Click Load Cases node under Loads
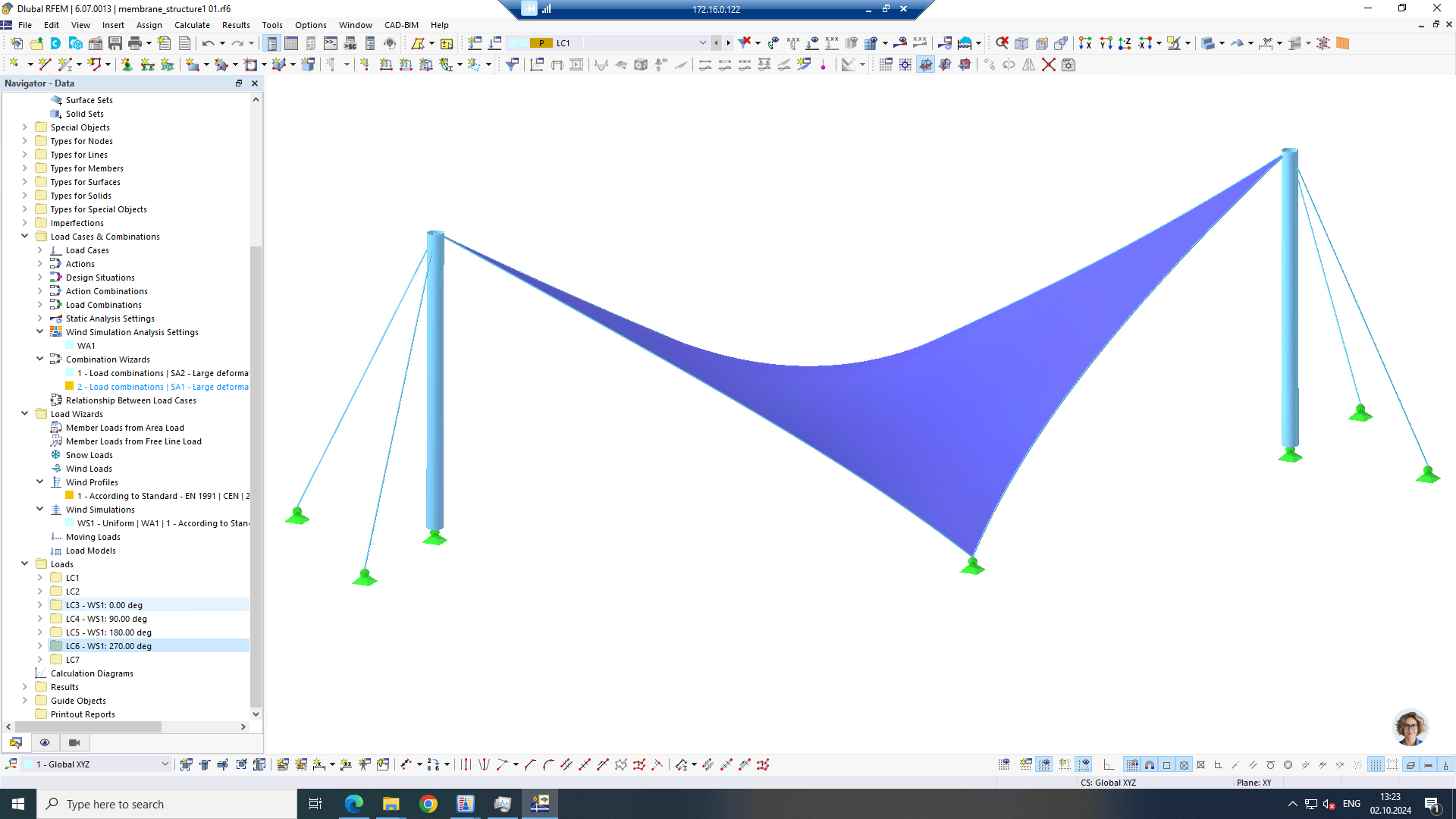The height and width of the screenshot is (819, 1456). (87, 249)
